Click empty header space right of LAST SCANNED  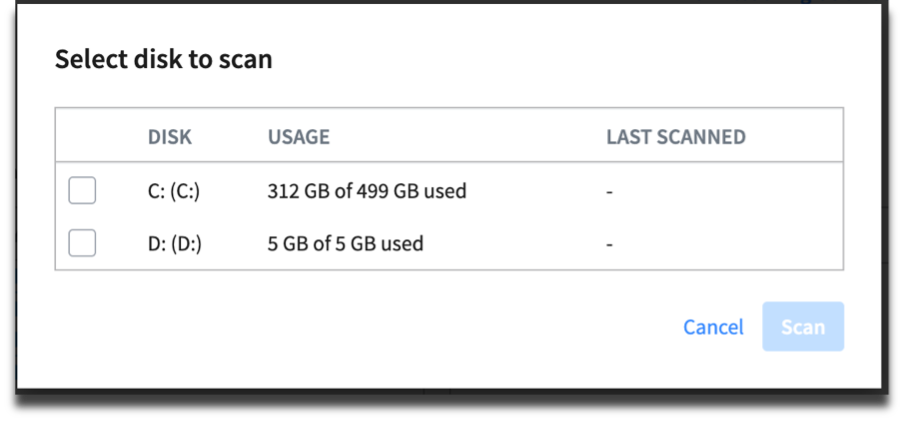click(800, 137)
